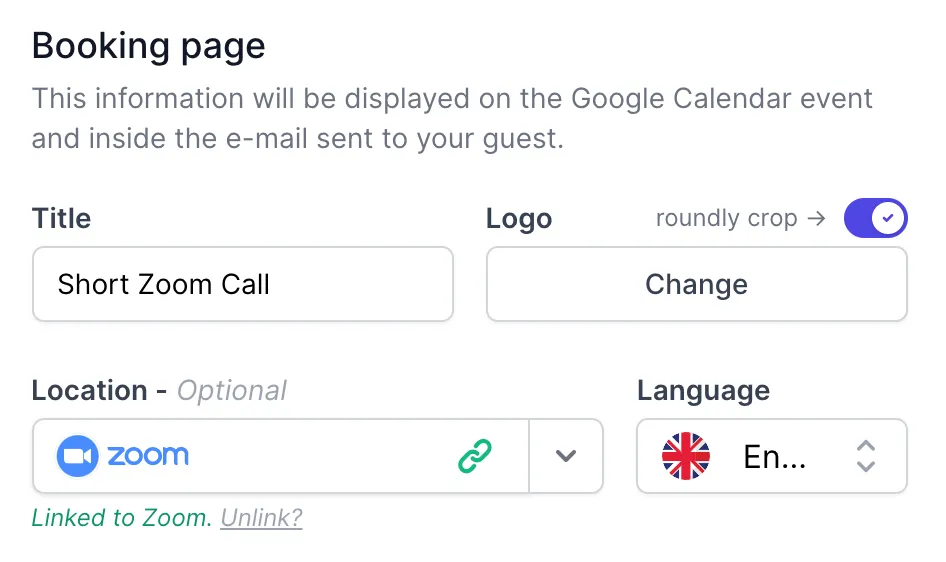The image size is (946, 562).
Task: Focus the Short Zoom Call title field
Action: pos(243,284)
